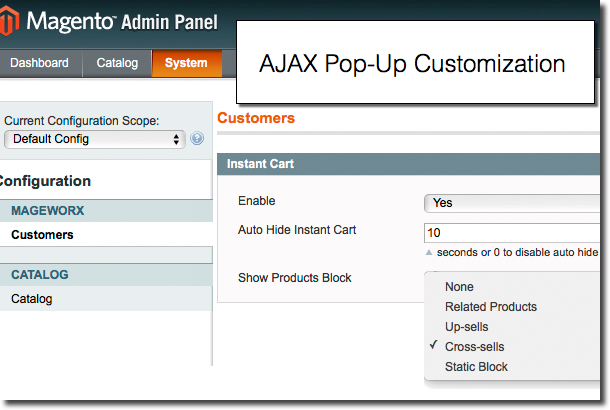This screenshot has width=610, height=410.
Task: Click the Auto Hide Instant Cart input field
Action: coord(512,233)
